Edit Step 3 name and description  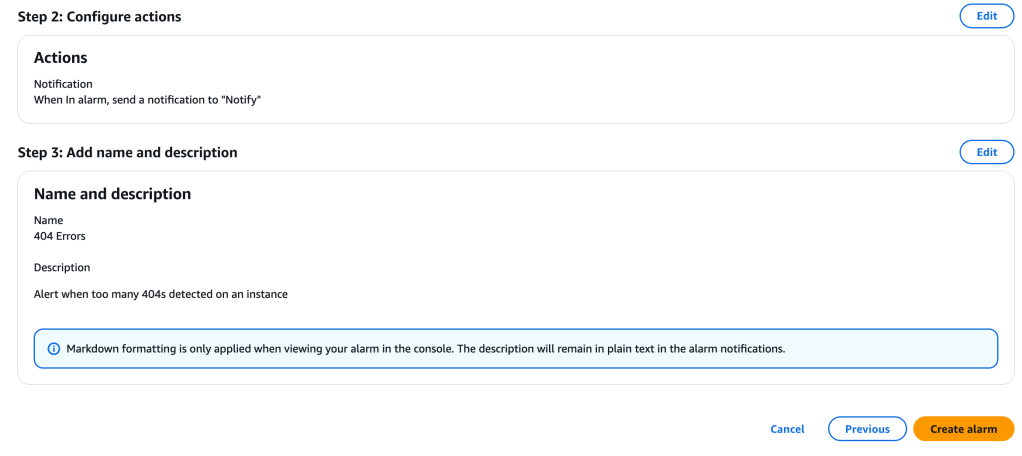[x=986, y=152]
